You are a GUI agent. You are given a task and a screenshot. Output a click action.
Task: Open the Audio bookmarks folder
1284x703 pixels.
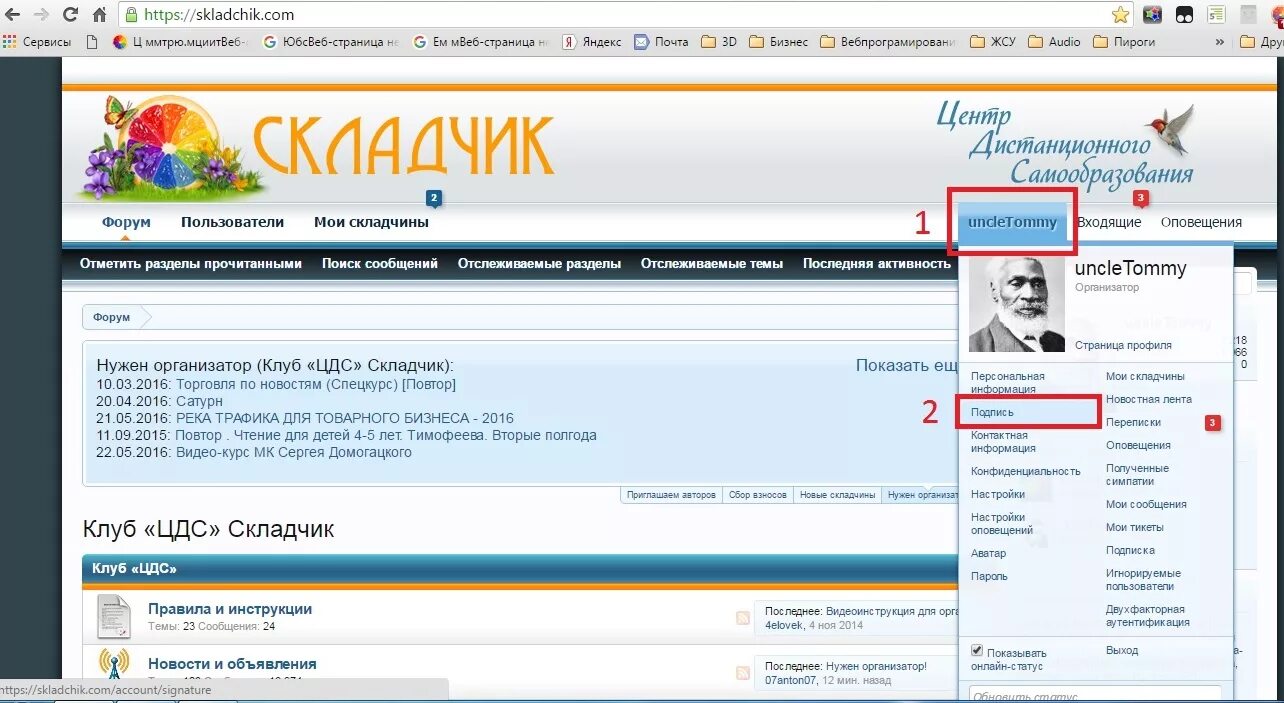point(1054,42)
